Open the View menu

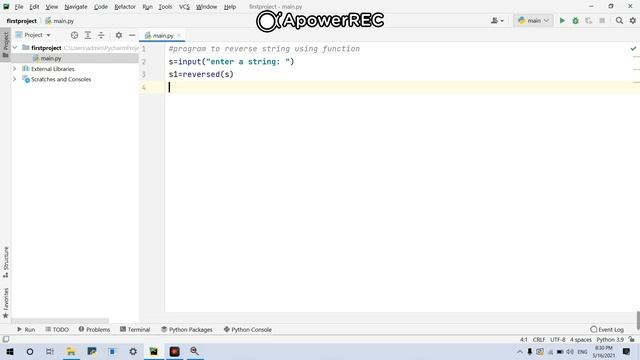tap(51, 7)
